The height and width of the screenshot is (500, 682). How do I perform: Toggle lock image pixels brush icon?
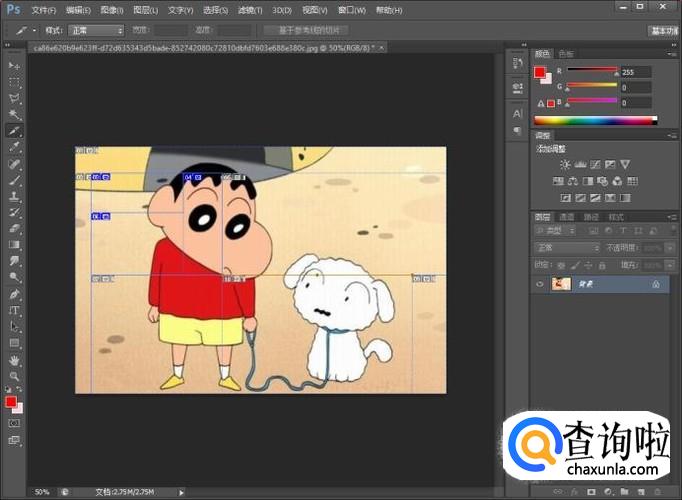pos(575,265)
